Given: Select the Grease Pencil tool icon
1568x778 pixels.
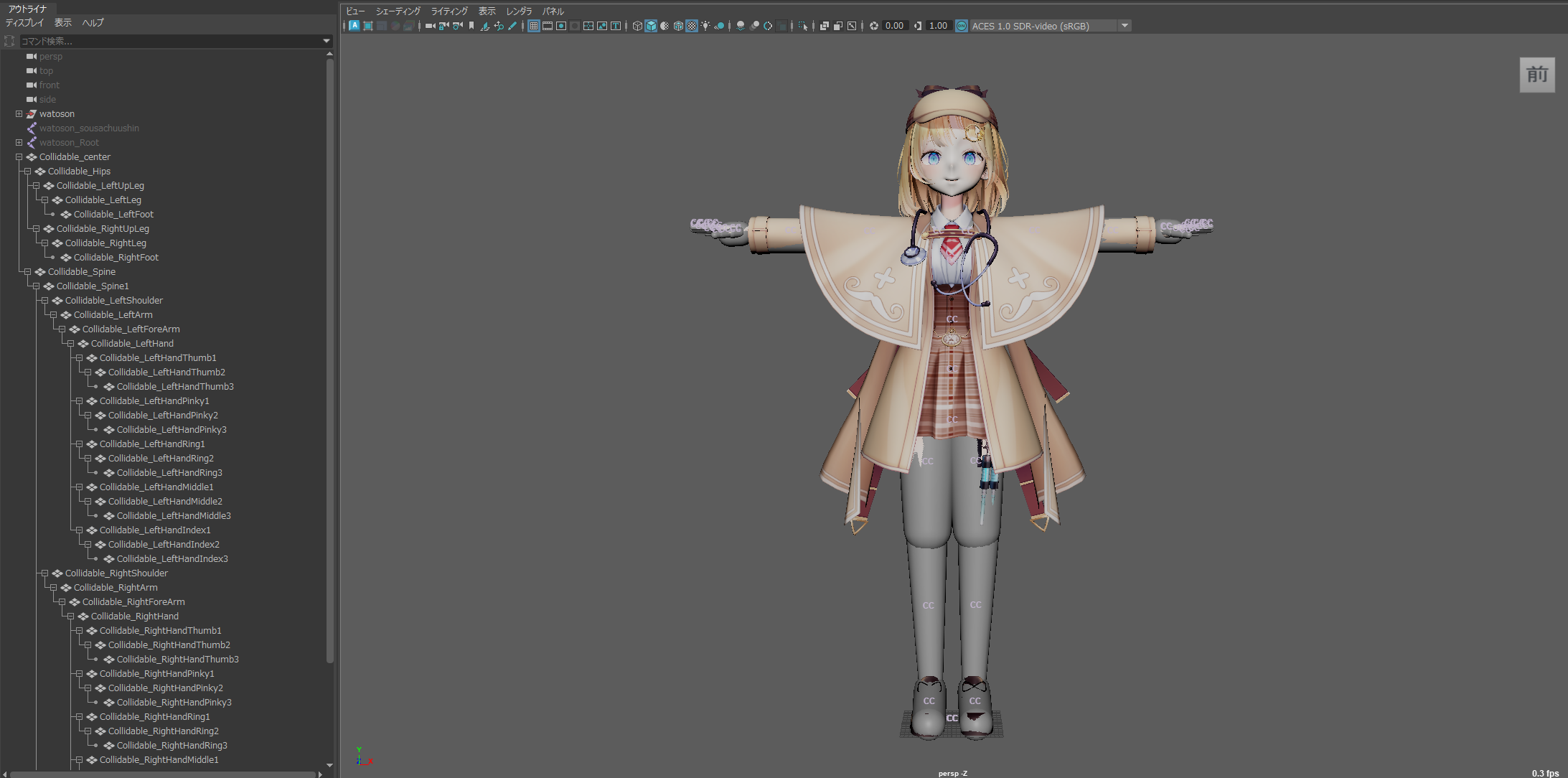Looking at the screenshot, I should [512, 26].
